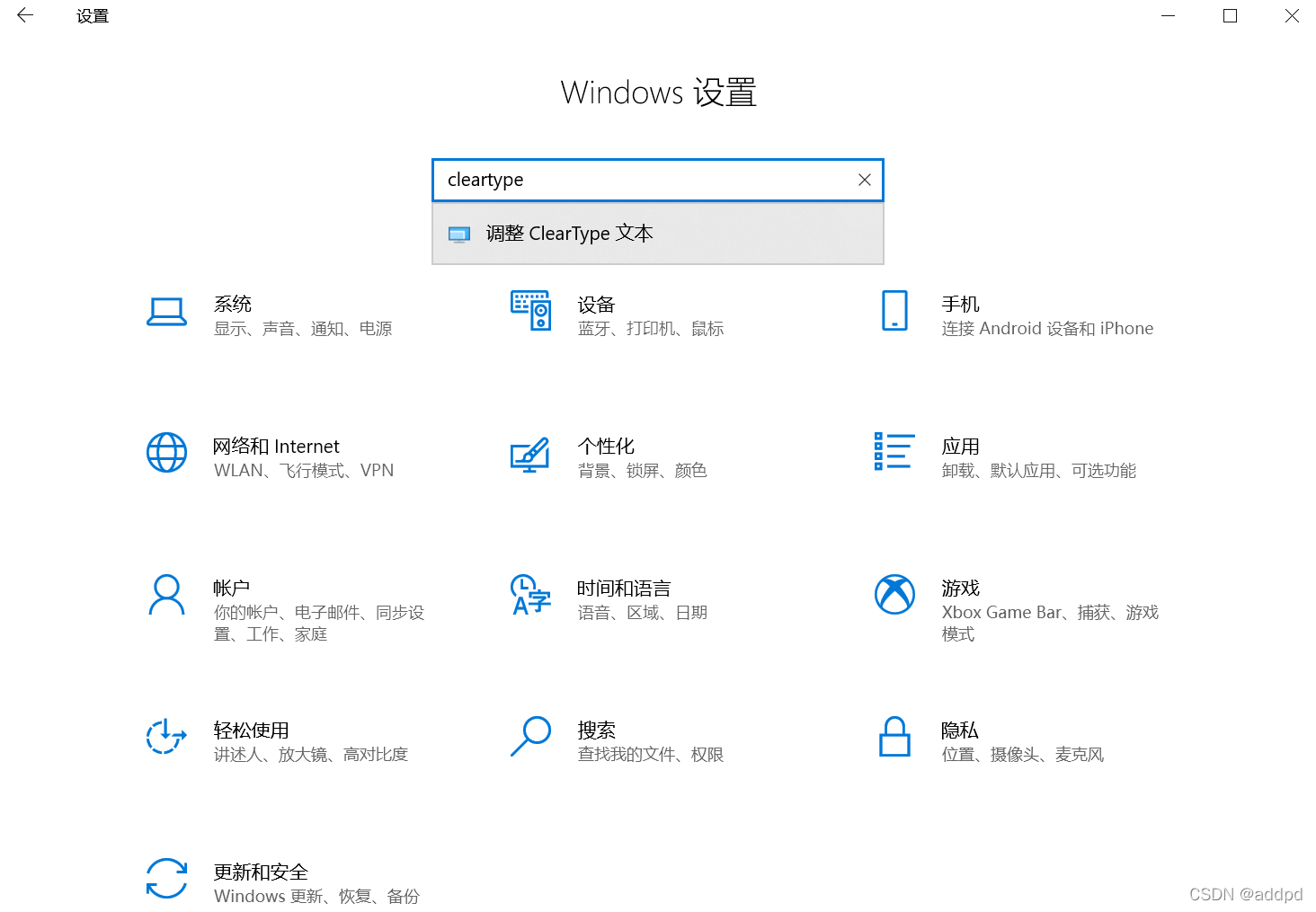Minimize the Settings window

tap(1169, 15)
